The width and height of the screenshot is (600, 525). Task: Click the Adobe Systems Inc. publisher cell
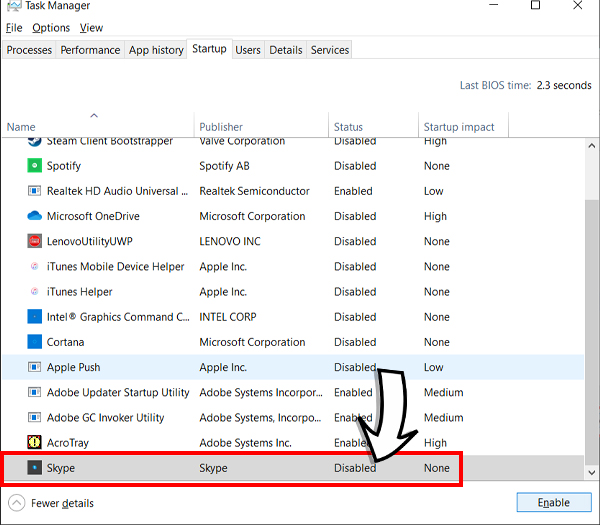tap(245, 442)
